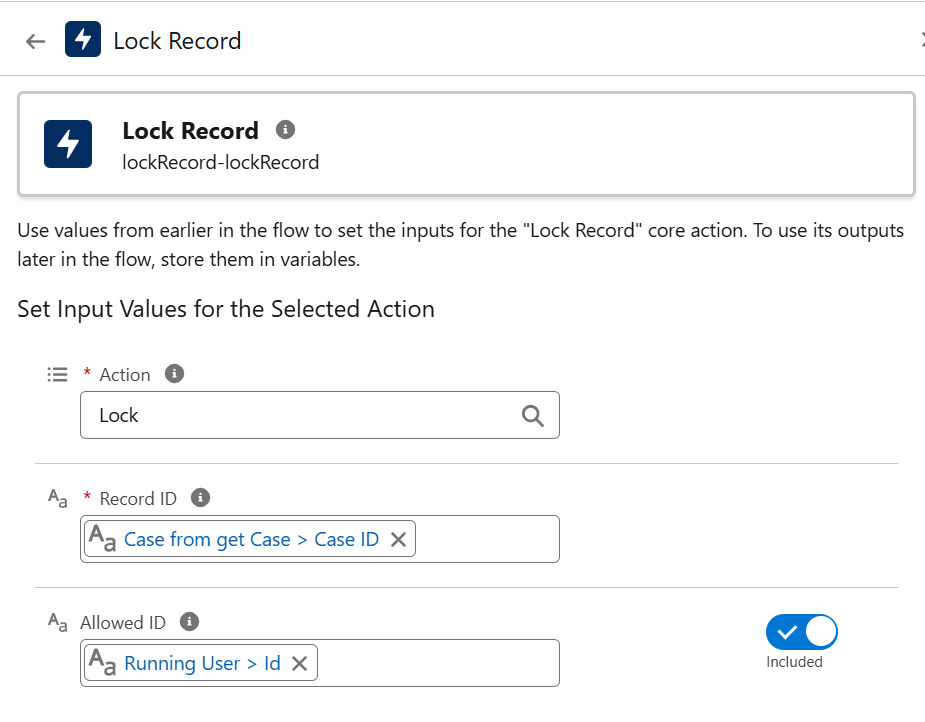925x722 pixels.
Task: Open the info tooltip beside Lock Record title
Action: click(285, 130)
